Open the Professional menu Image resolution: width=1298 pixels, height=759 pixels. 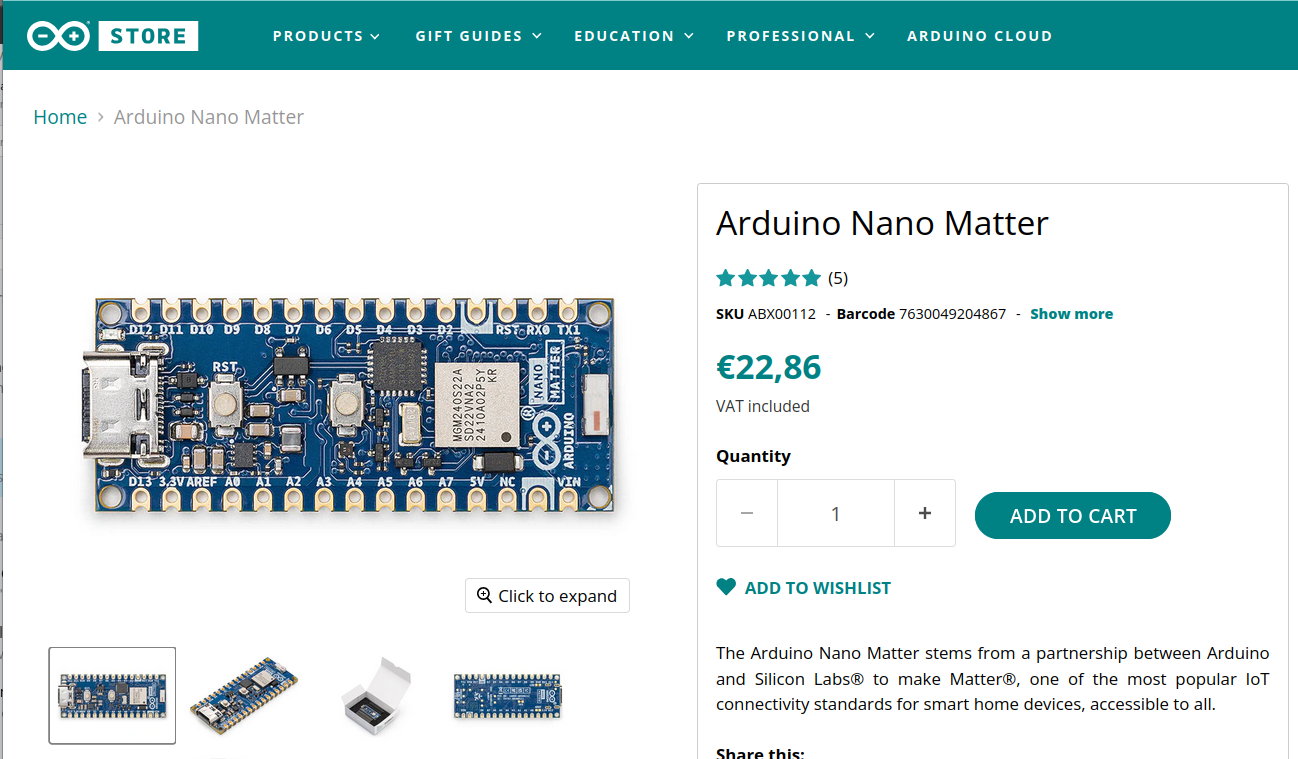point(801,36)
